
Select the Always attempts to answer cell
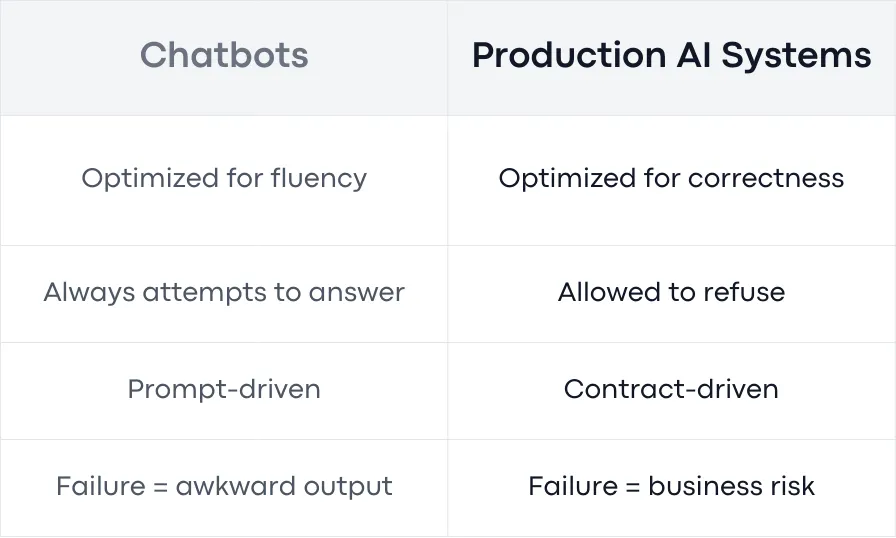(x=224, y=292)
